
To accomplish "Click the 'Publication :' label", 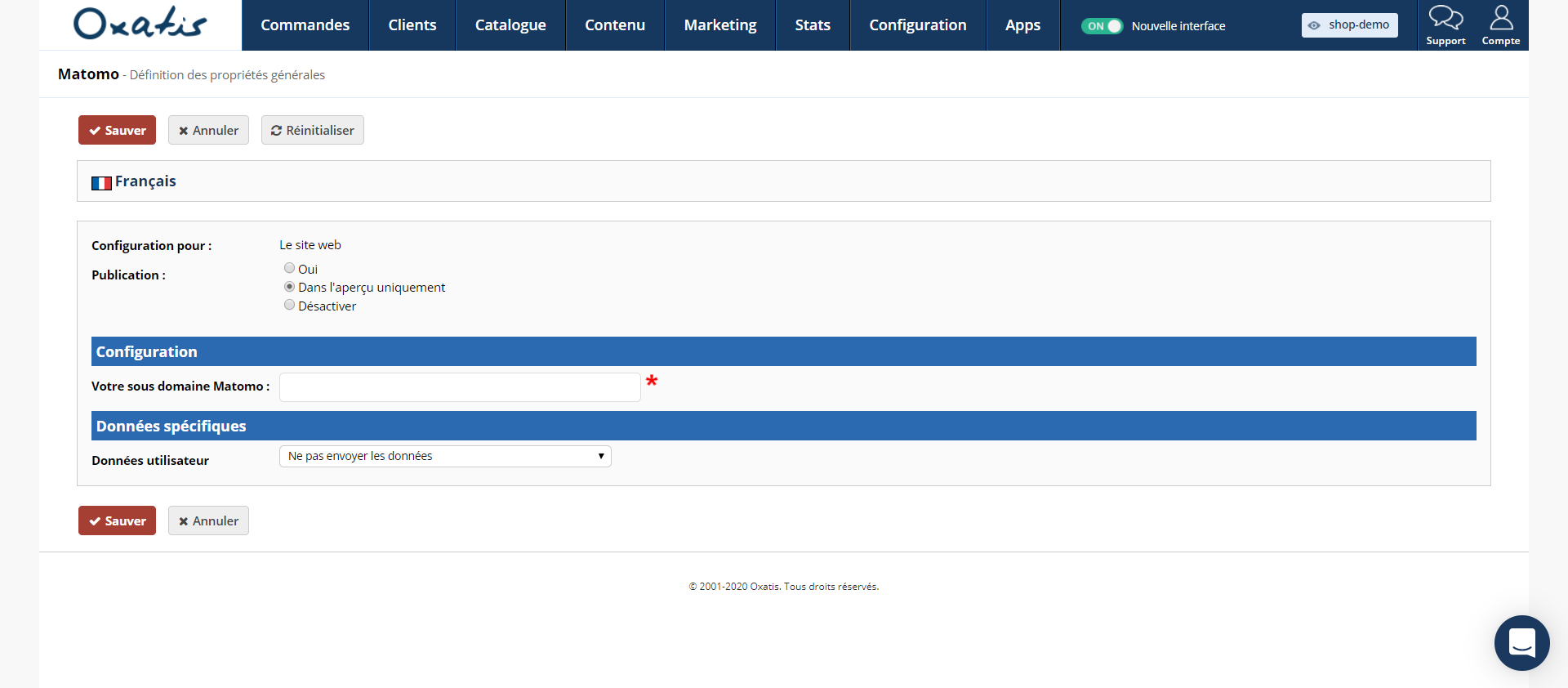I will pos(128,275).
